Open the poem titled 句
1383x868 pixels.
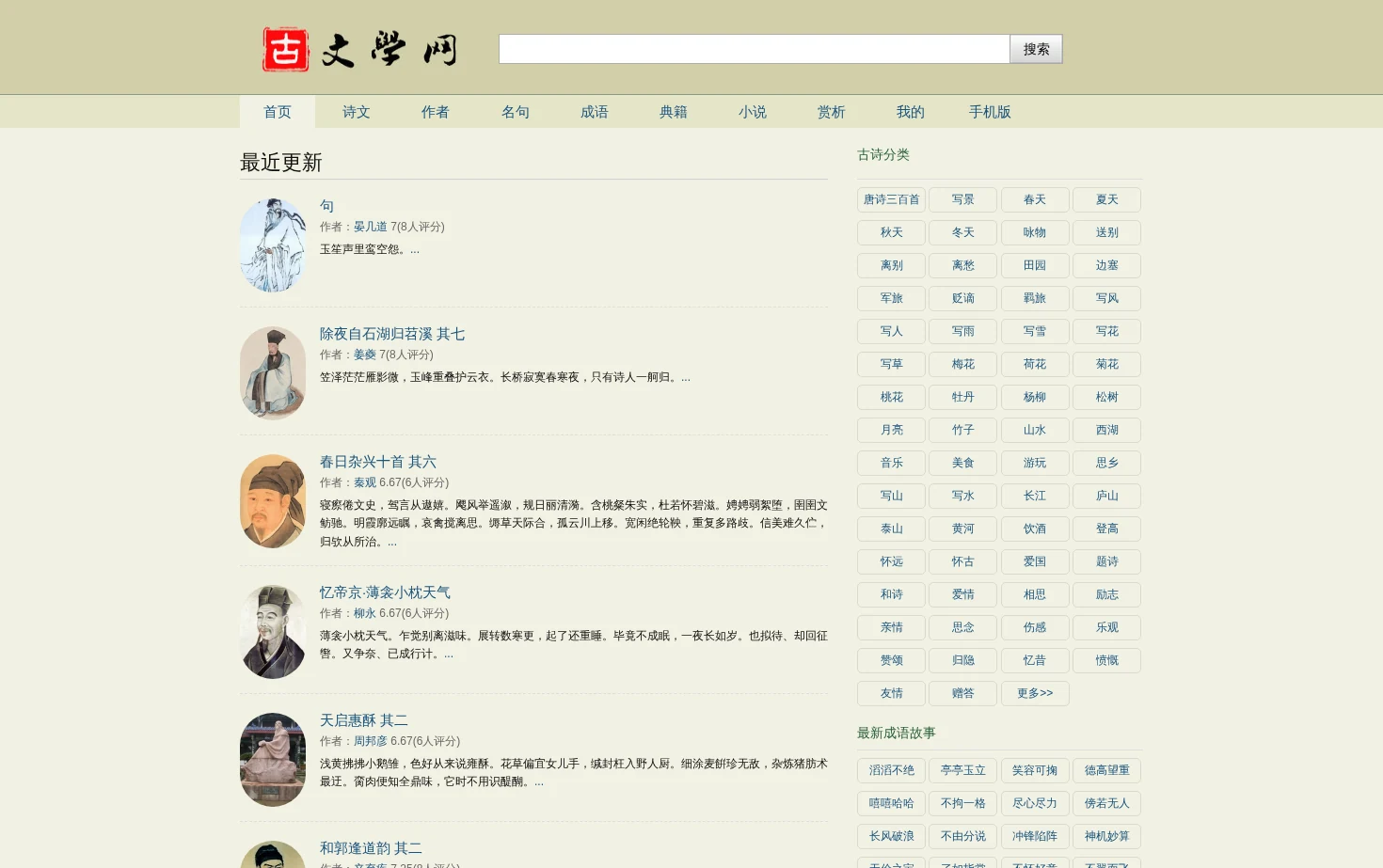(x=326, y=206)
